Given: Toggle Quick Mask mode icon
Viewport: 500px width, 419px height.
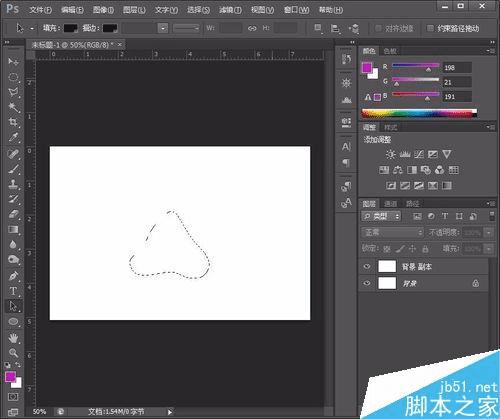Looking at the screenshot, I should [x=13, y=397].
